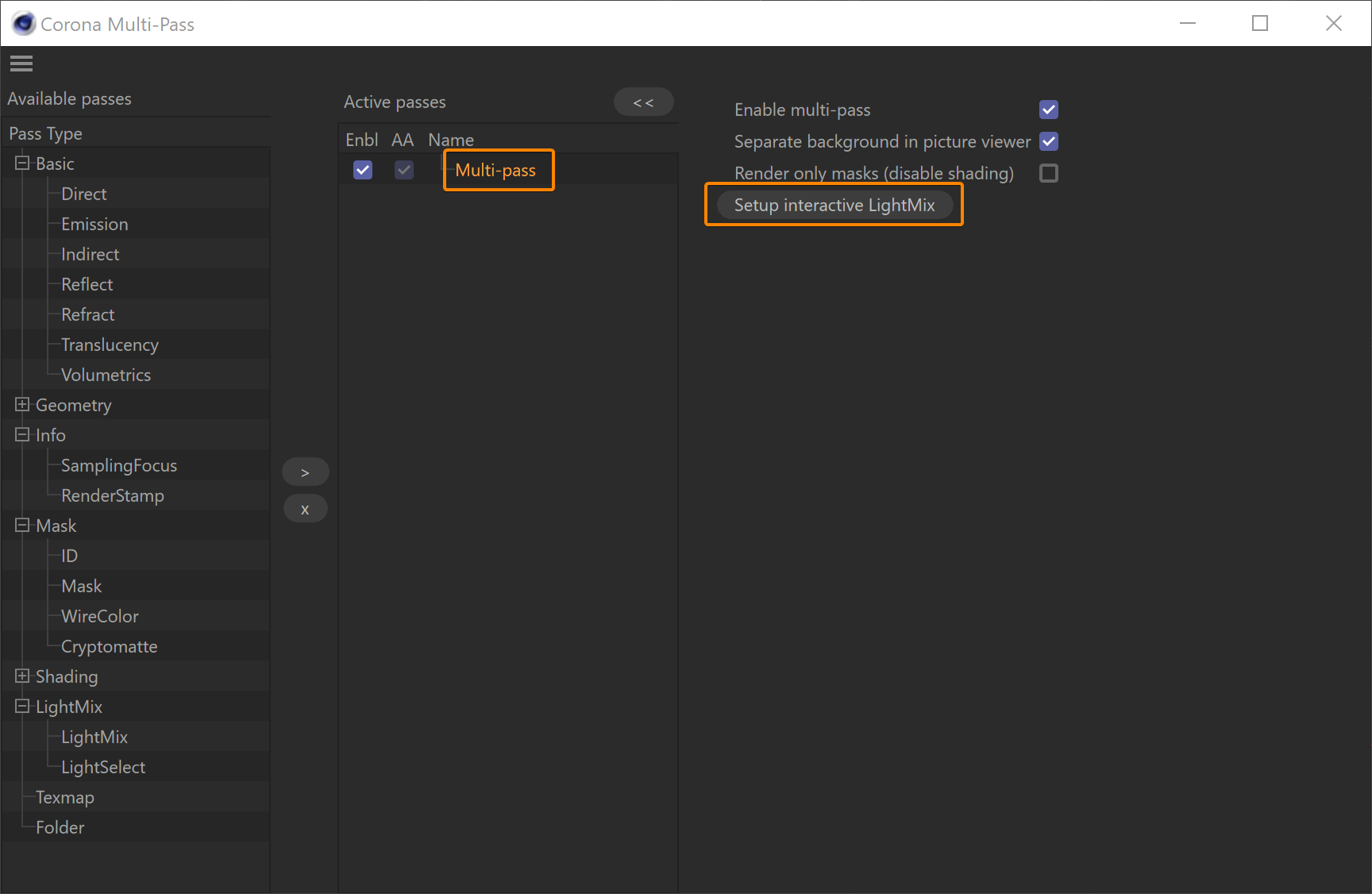This screenshot has width=1372, height=894.
Task: Select the Reflect pass
Action: click(87, 284)
